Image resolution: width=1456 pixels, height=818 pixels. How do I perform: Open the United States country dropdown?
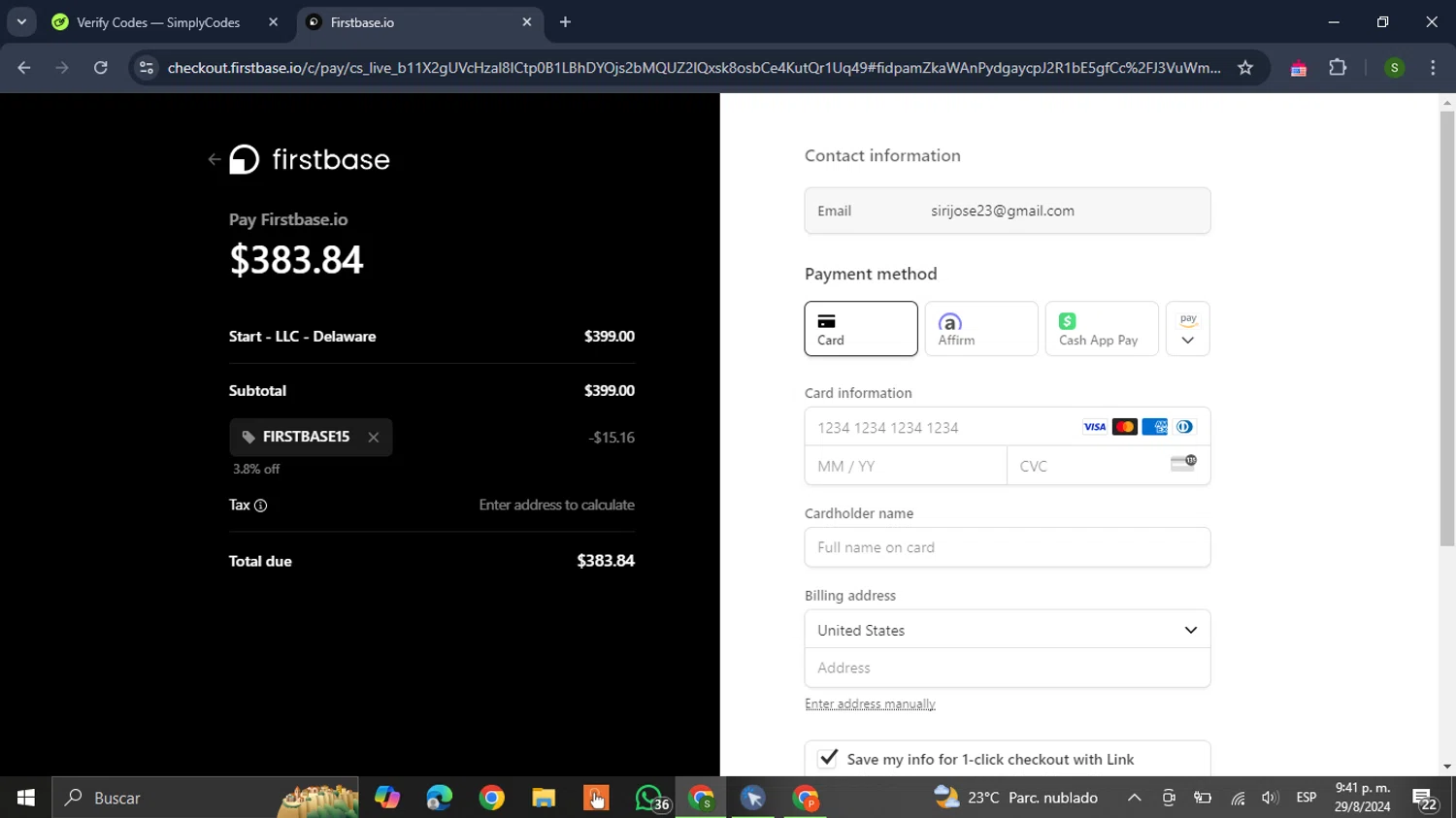[x=1008, y=630]
